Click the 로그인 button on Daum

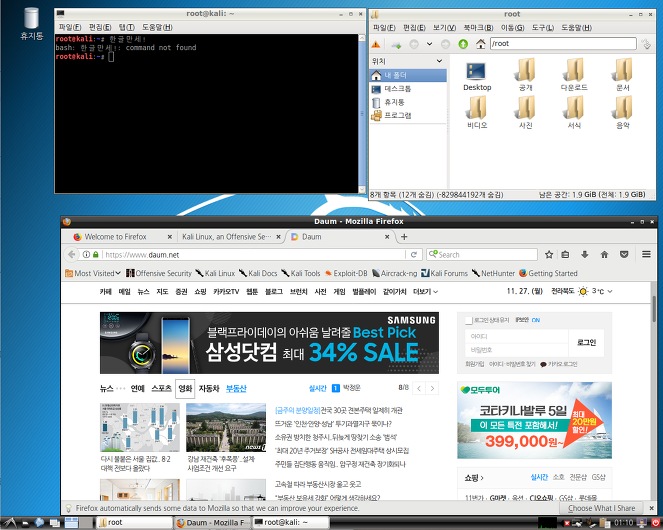pos(586,343)
